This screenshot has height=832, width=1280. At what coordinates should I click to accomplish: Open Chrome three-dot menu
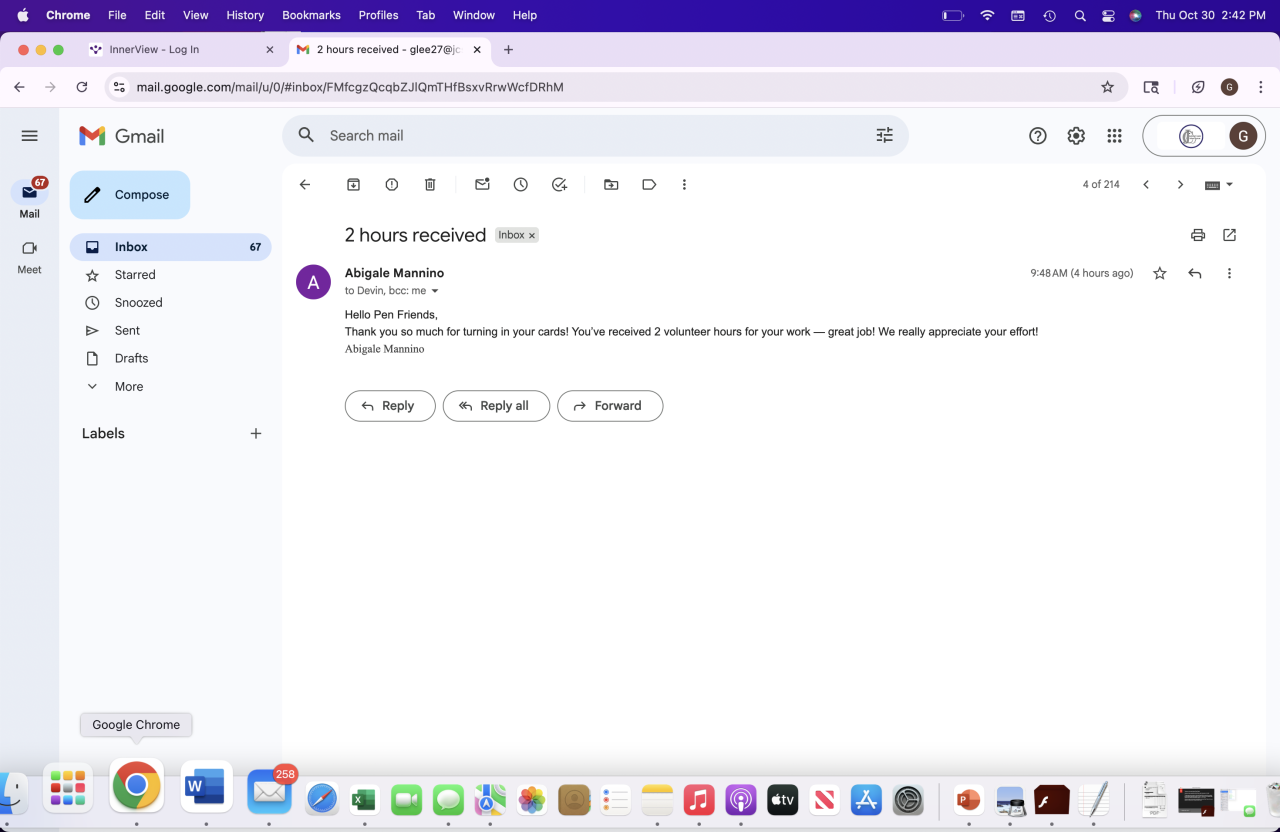pyautogui.click(x=1261, y=87)
